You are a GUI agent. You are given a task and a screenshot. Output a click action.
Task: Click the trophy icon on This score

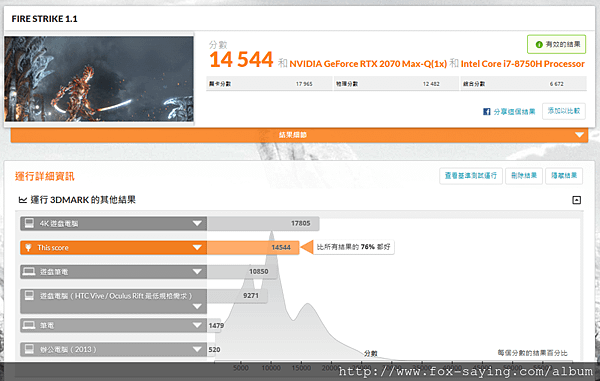coord(28,247)
